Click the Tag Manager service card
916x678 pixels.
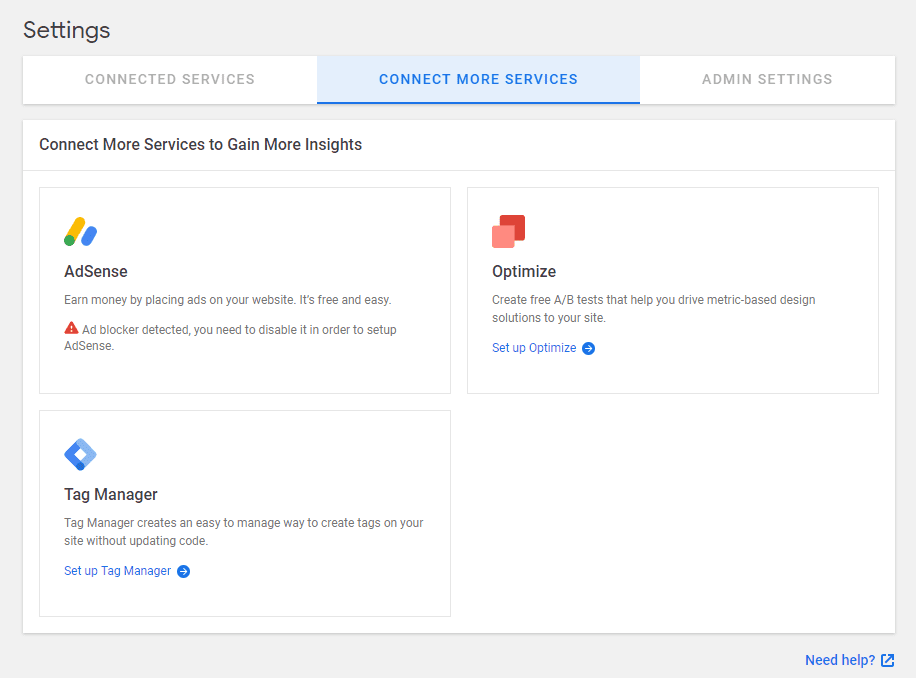[244, 512]
